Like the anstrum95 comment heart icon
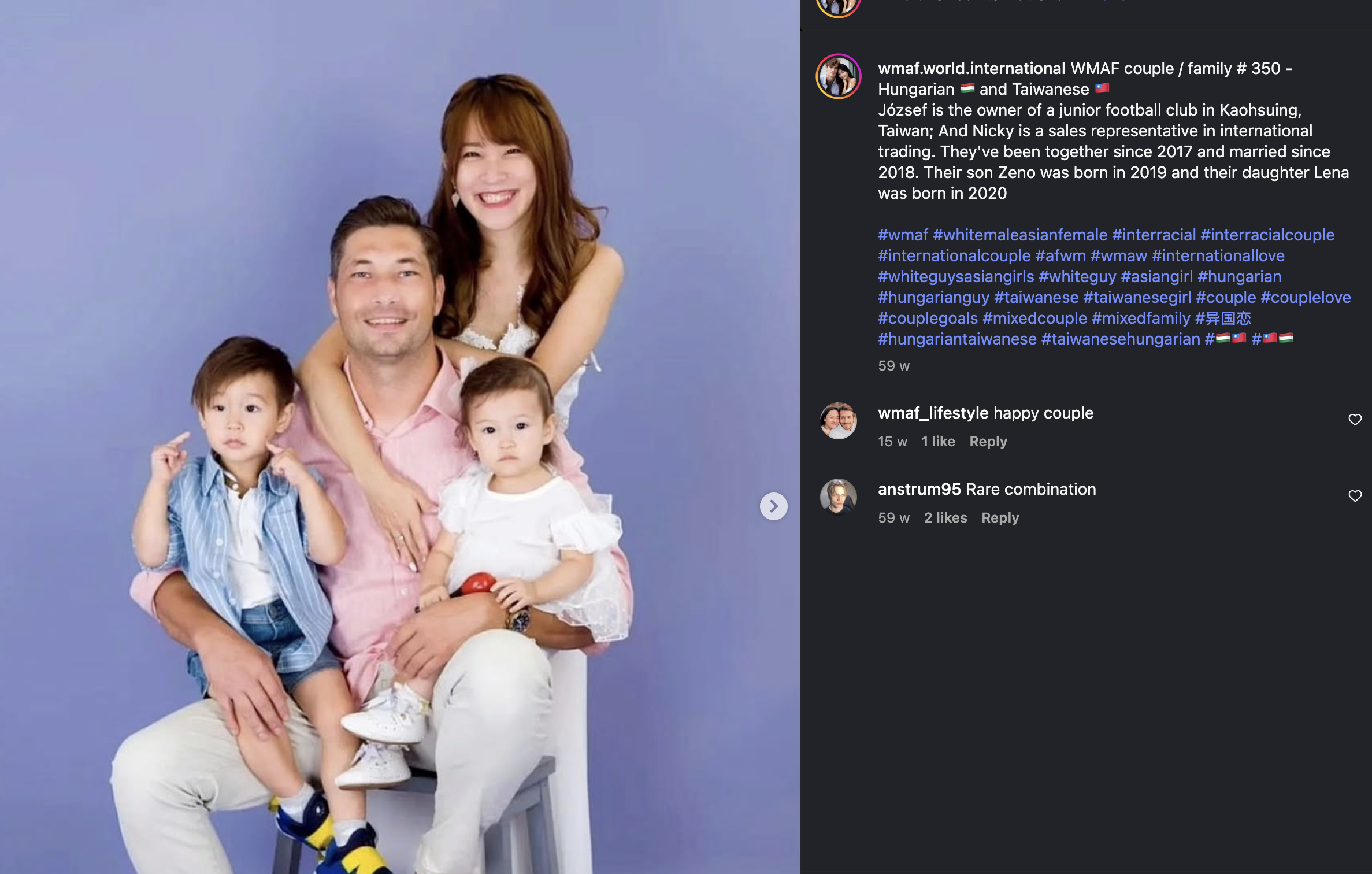The image size is (1372, 874). (x=1355, y=496)
